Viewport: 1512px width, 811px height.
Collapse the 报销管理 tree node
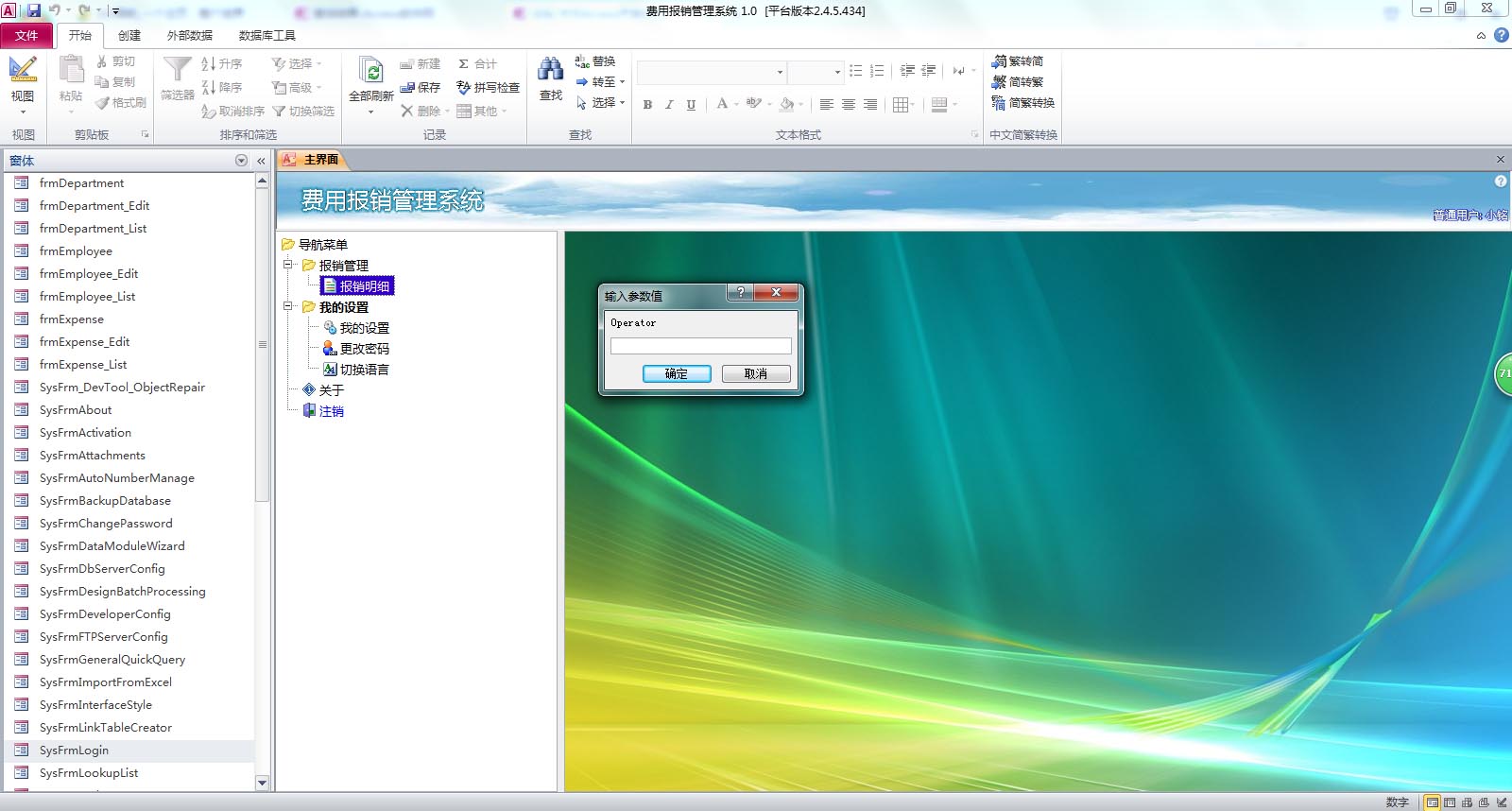pyautogui.click(x=288, y=265)
